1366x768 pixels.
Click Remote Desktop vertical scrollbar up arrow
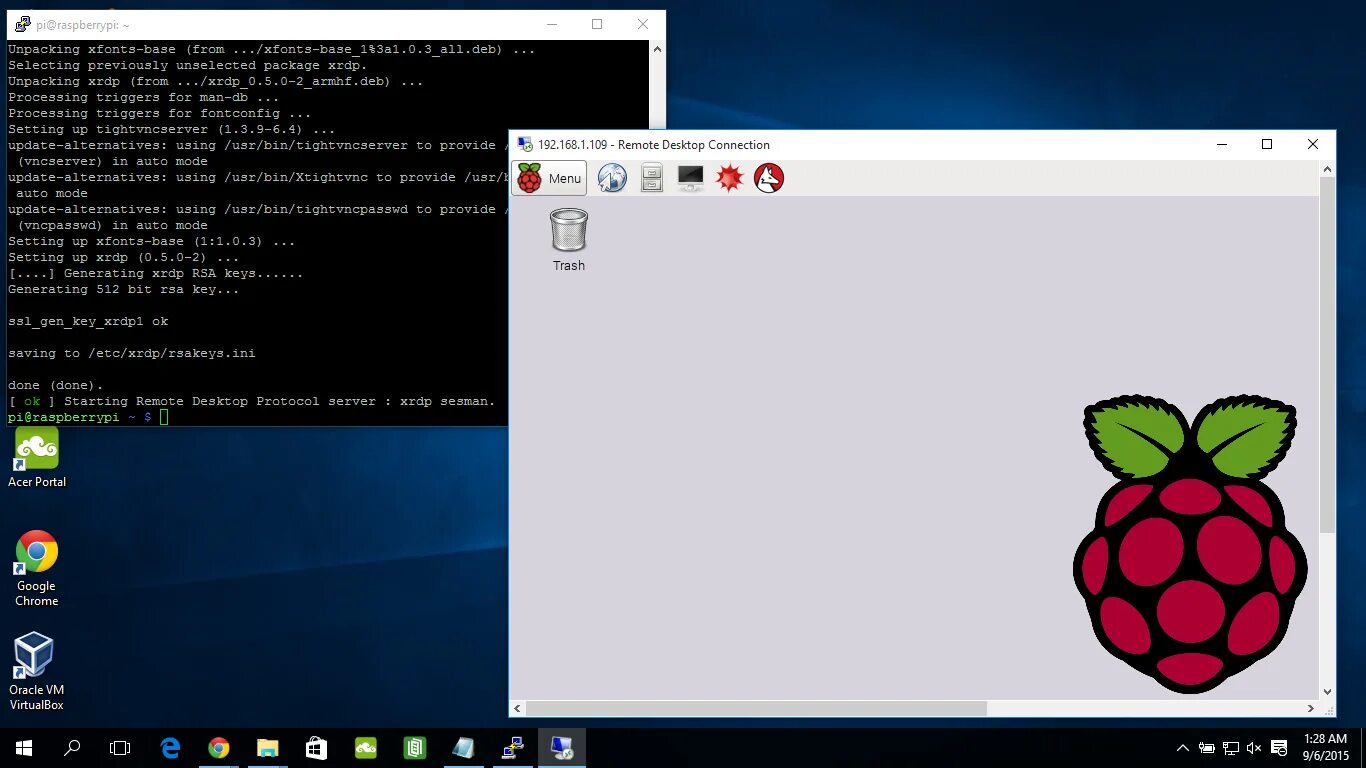(1328, 168)
